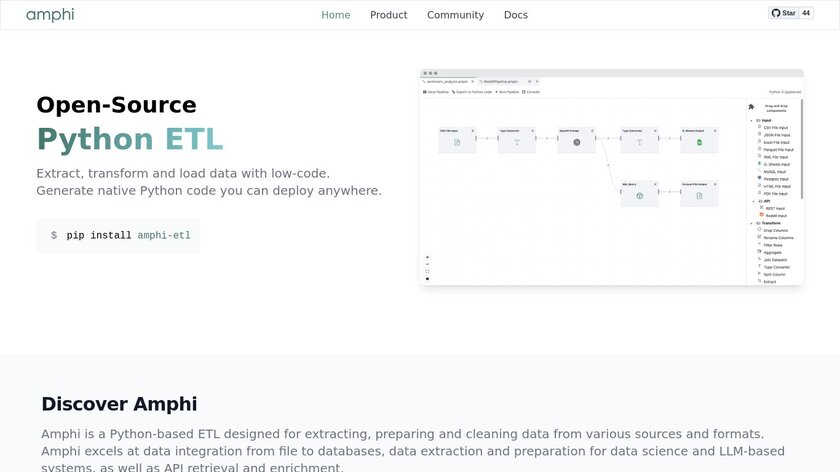Screen dimensions: 840x472
Task: Click the GitHub Star button
Action: click(783, 13)
